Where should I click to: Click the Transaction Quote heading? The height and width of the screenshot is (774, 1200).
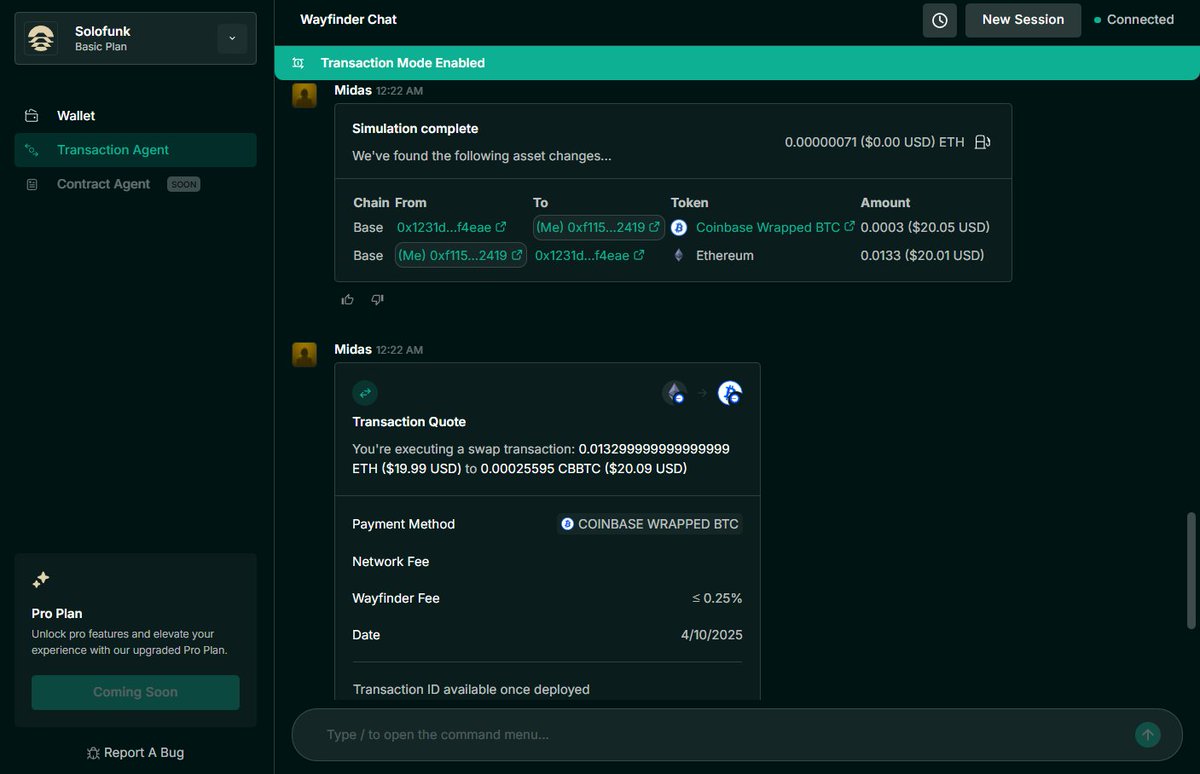(409, 422)
